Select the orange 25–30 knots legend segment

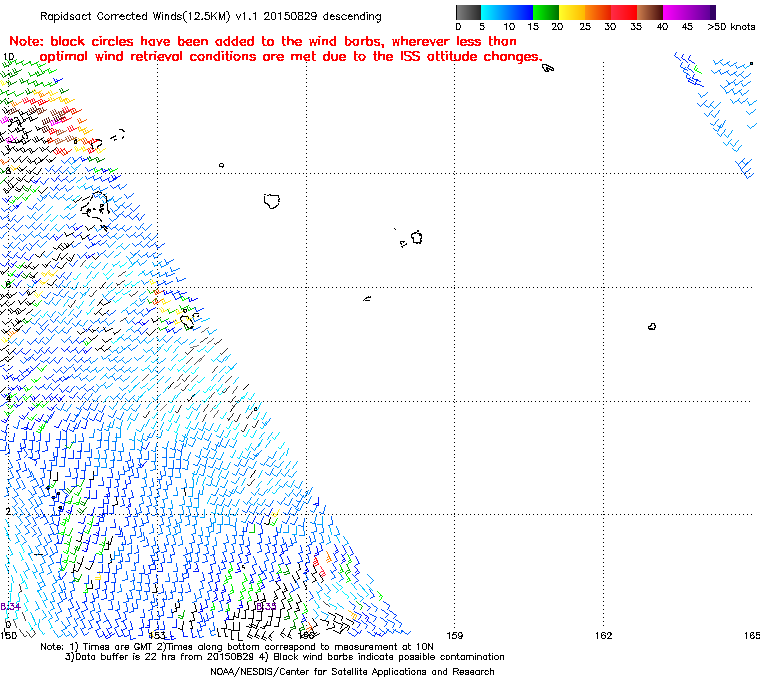point(598,12)
